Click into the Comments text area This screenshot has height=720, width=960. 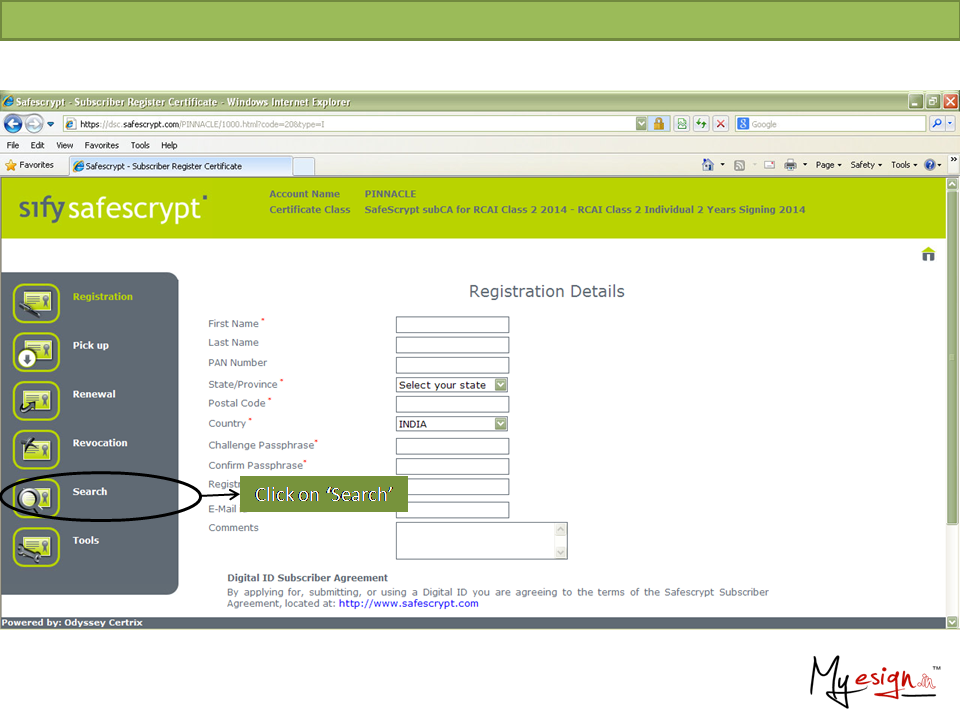[x=476, y=540]
